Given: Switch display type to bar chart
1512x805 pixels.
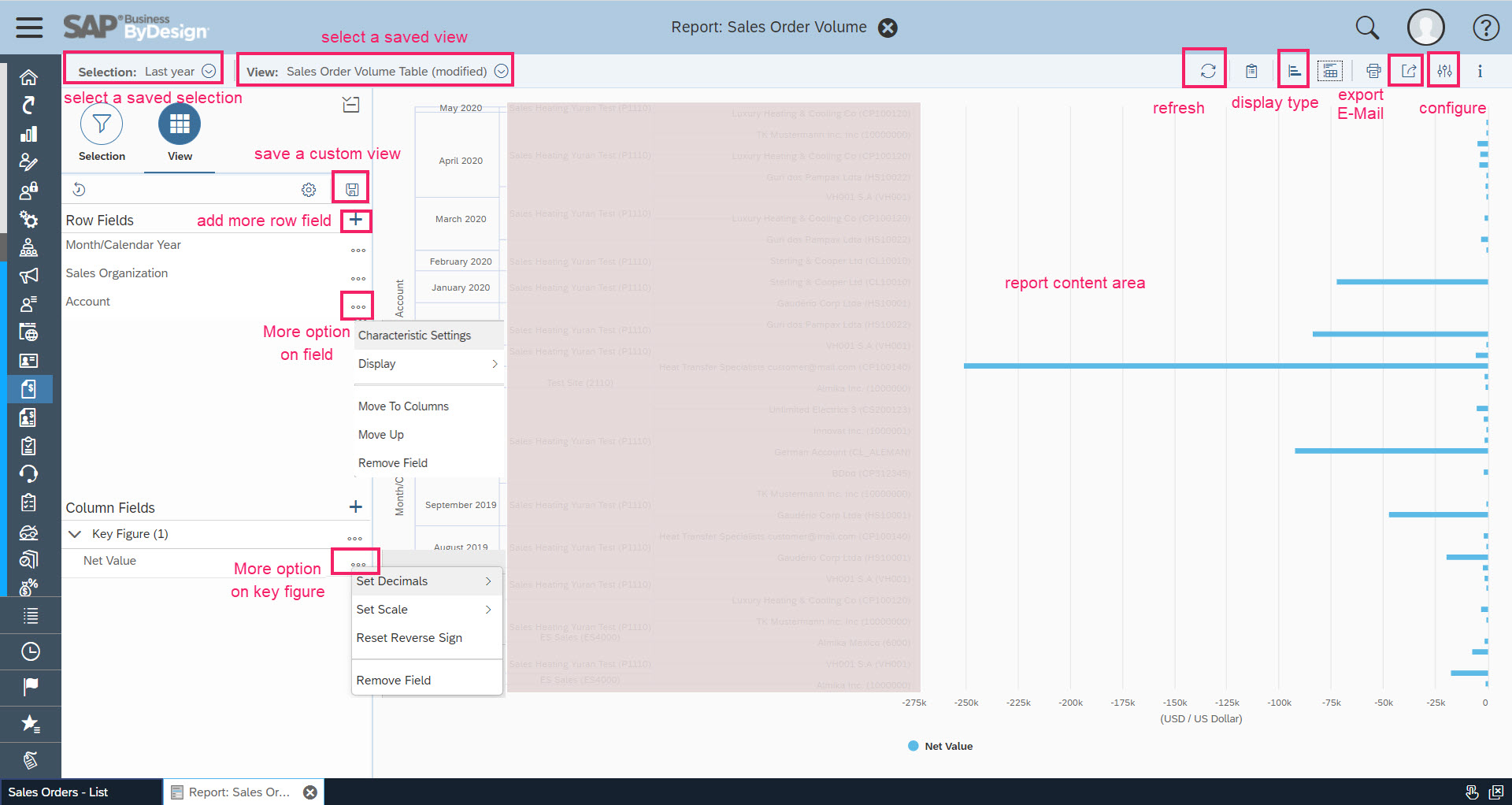Looking at the screenshot, I should coord(1294,71).
